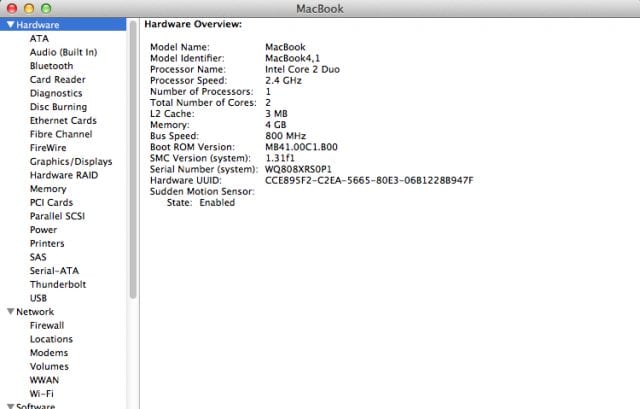The height and width of the screenshot is (409, 640).
Task: View Graphics/Displays details
Action: [70, 161]
